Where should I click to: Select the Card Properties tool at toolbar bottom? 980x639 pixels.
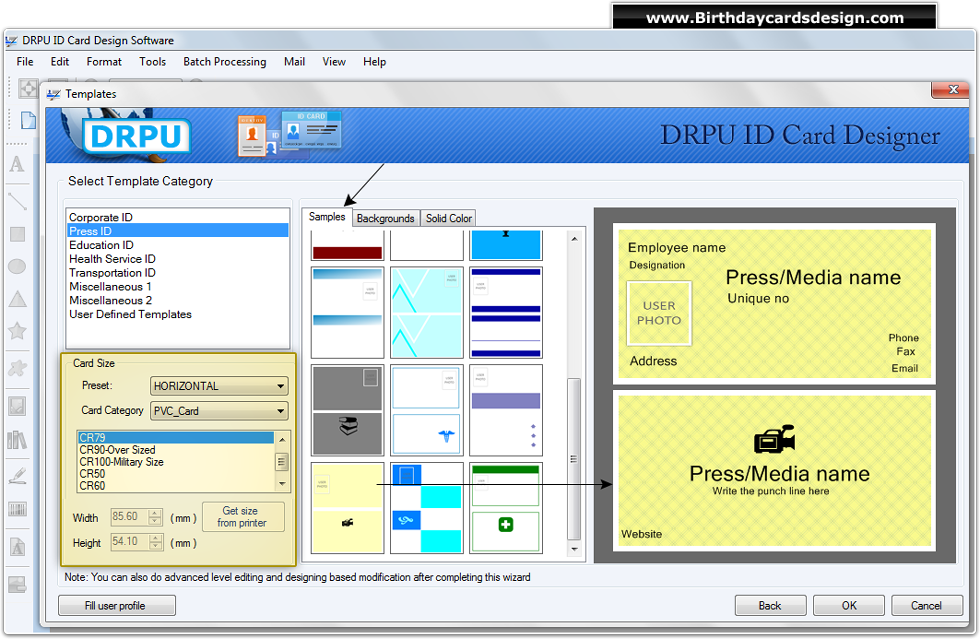(17, 585)
